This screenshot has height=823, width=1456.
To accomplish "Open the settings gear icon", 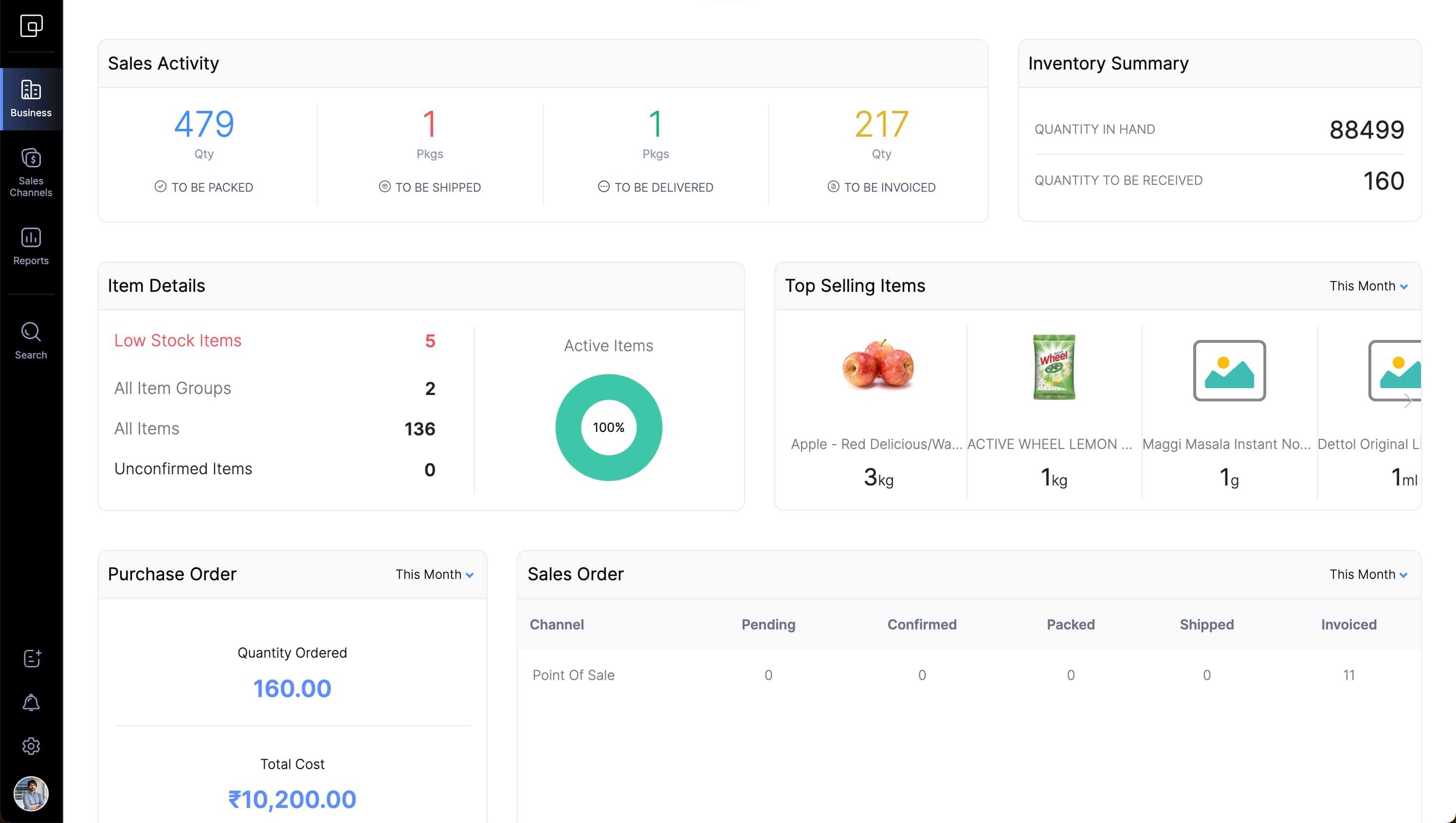I will click(x=31, y=746).
